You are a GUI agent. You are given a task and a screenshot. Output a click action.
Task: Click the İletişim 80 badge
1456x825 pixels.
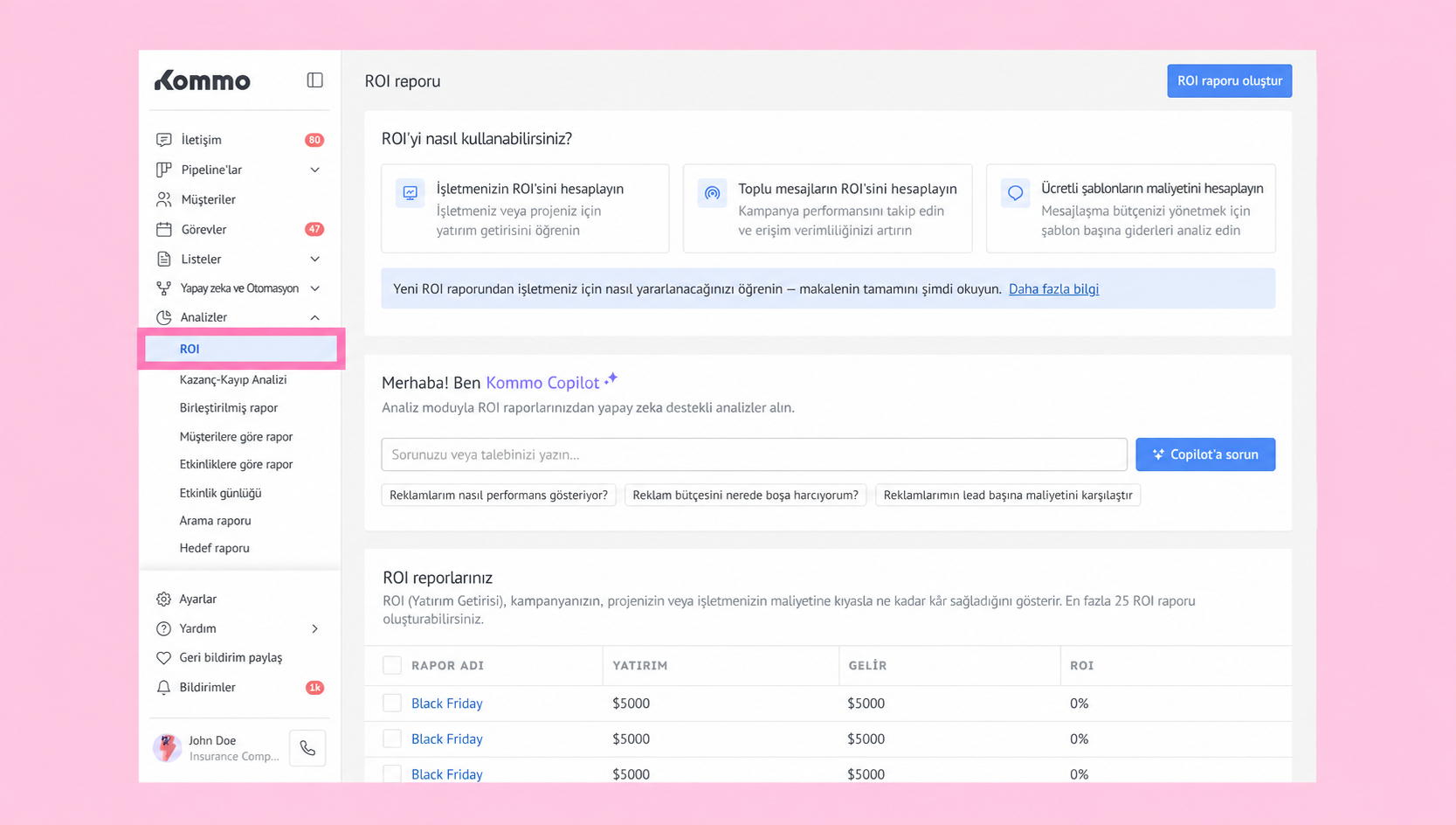pyautogui.click(x=314, y=140)
